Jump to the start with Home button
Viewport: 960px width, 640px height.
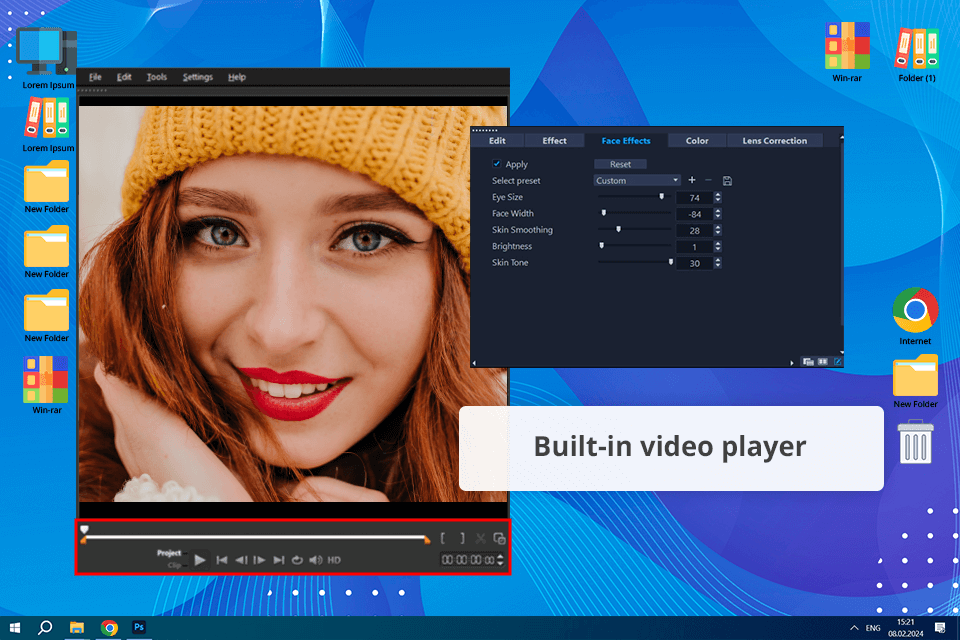coord(222,560)
